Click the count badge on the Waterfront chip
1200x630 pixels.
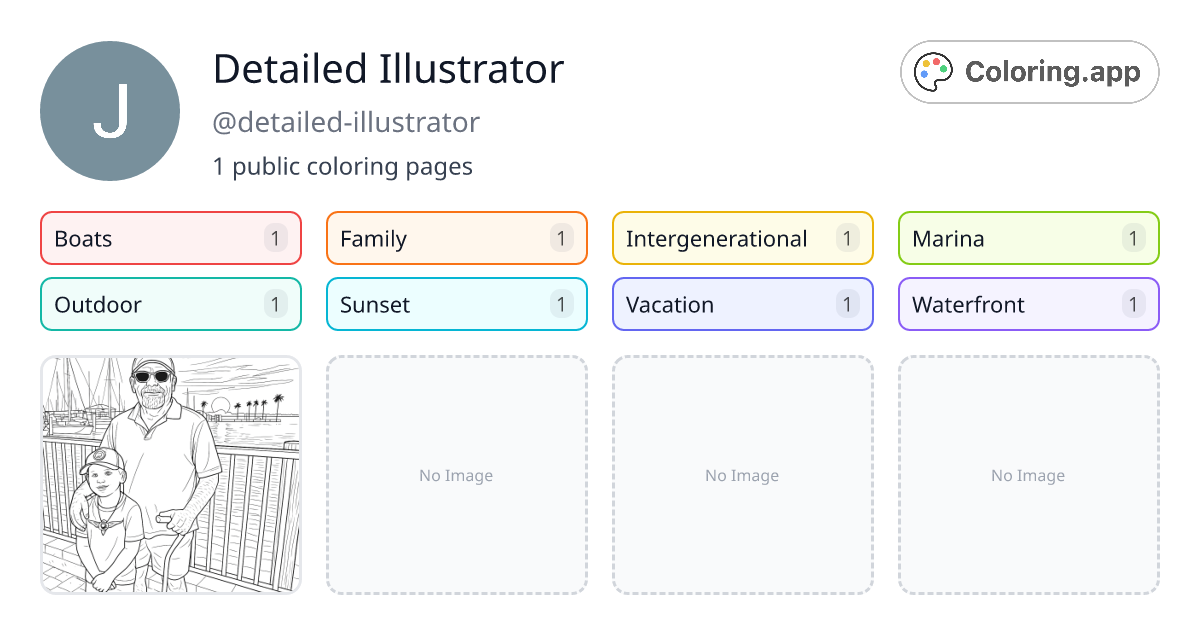[x=1133, y=304]
